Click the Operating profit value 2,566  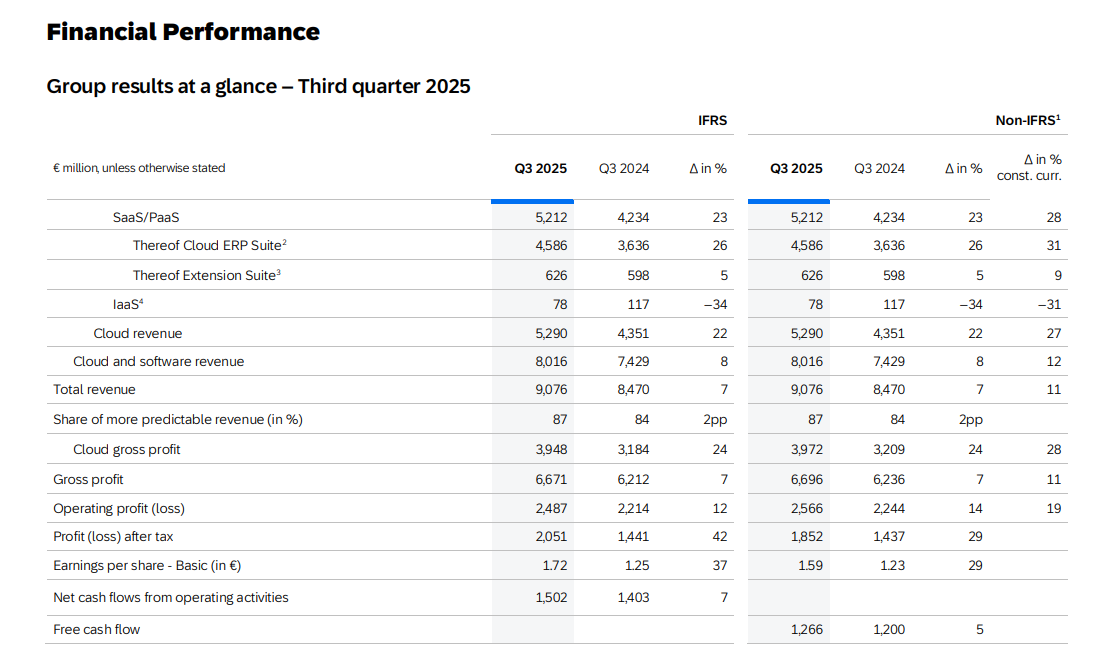pyautogui.click(x=806, y=508)
